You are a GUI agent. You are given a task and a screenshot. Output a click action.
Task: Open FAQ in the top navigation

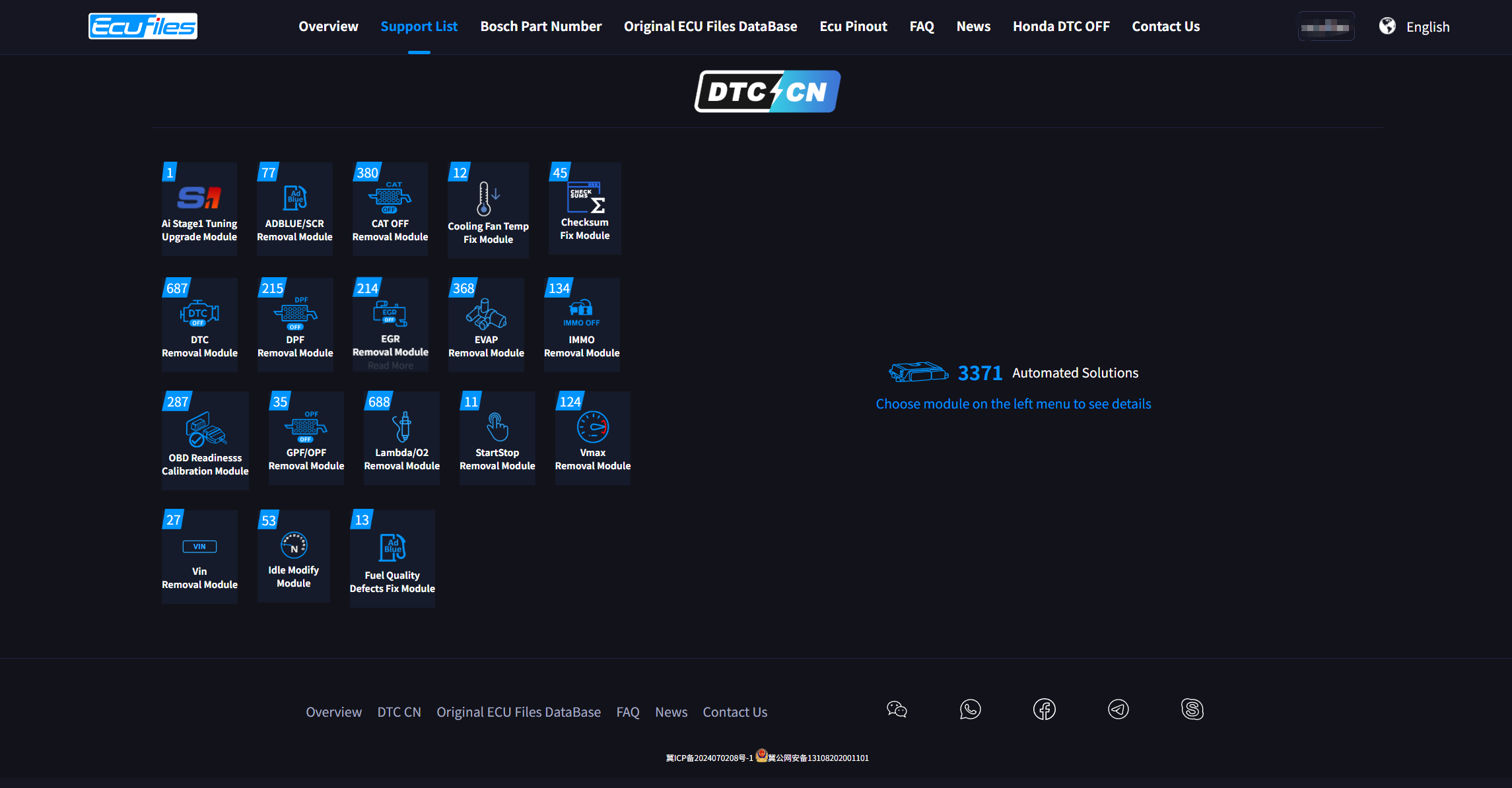pos(922,26)
